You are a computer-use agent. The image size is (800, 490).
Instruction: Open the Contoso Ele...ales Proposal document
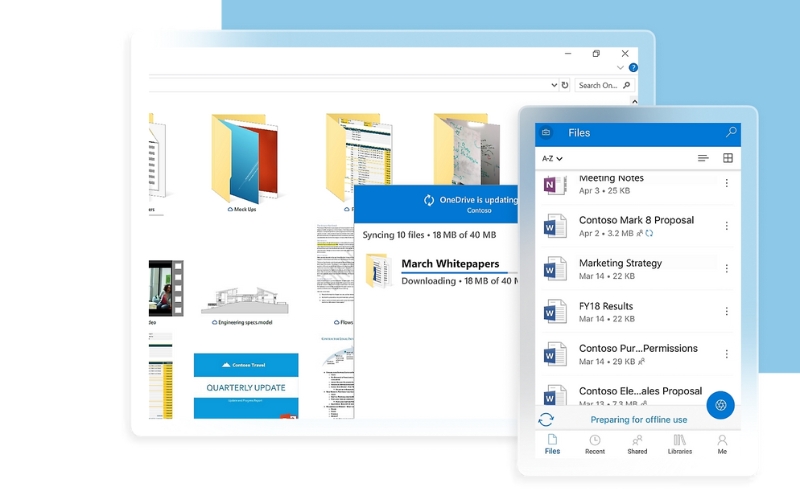coord(640,391)
